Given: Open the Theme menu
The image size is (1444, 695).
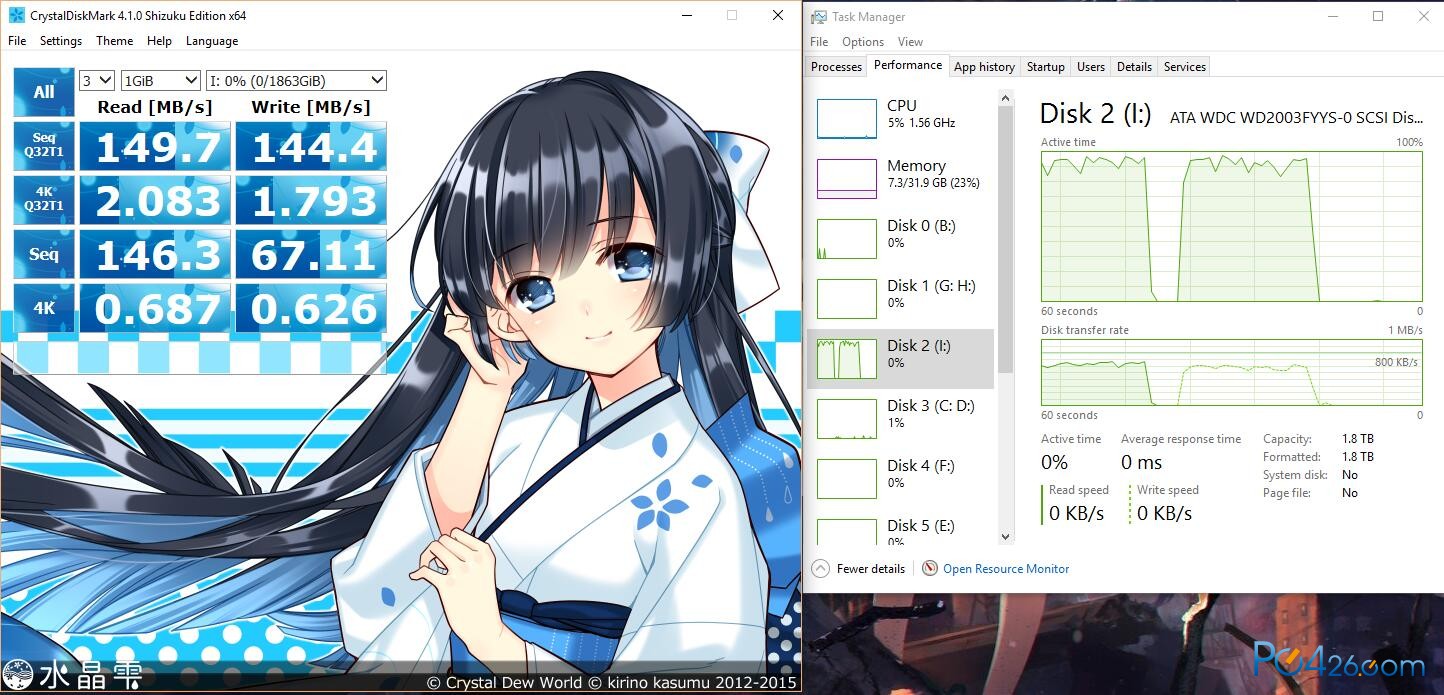Looking at the screenshot, I should point(114,41).
